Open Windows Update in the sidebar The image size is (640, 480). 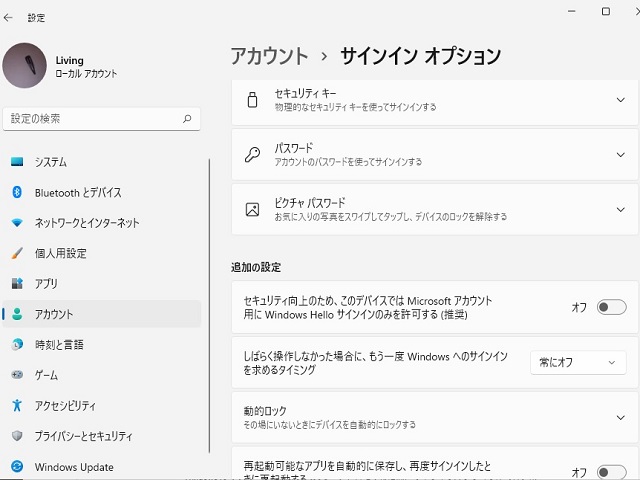pyautogui.click(x=102, y=467)
